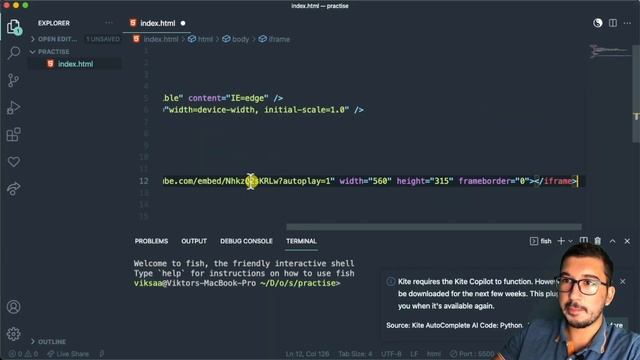Select the index.html editor tab
The width and height of the screenshot is (640, 360).
pos(157,23)
